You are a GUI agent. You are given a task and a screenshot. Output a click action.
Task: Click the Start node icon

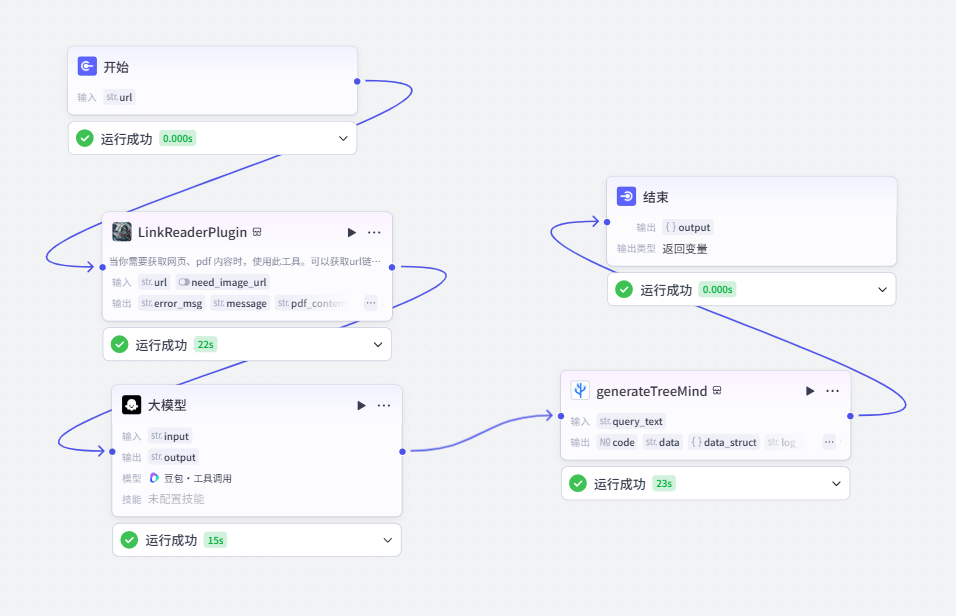[87, 66]
